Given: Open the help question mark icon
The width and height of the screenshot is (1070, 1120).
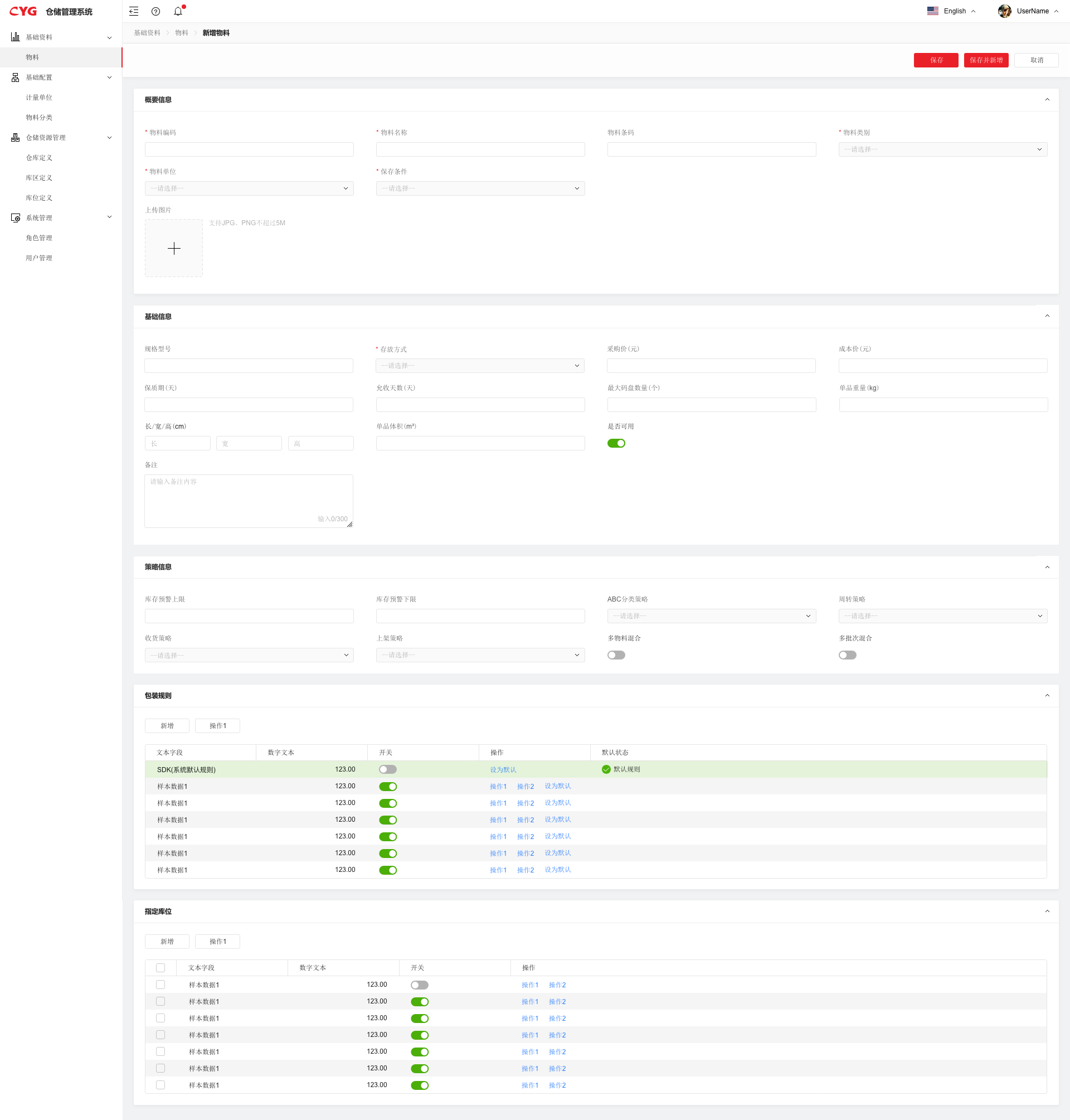Looking at the screenshot, I should click(155, 11).
